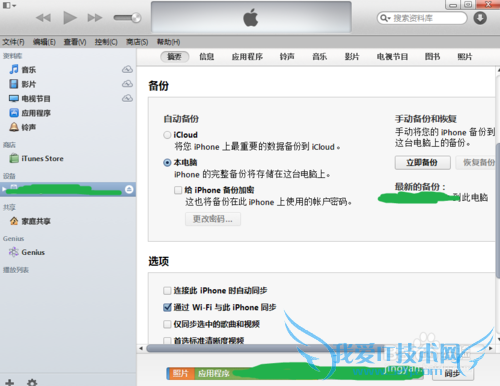Click the 同步 button
500x386 pixels.
coord(453,373)
